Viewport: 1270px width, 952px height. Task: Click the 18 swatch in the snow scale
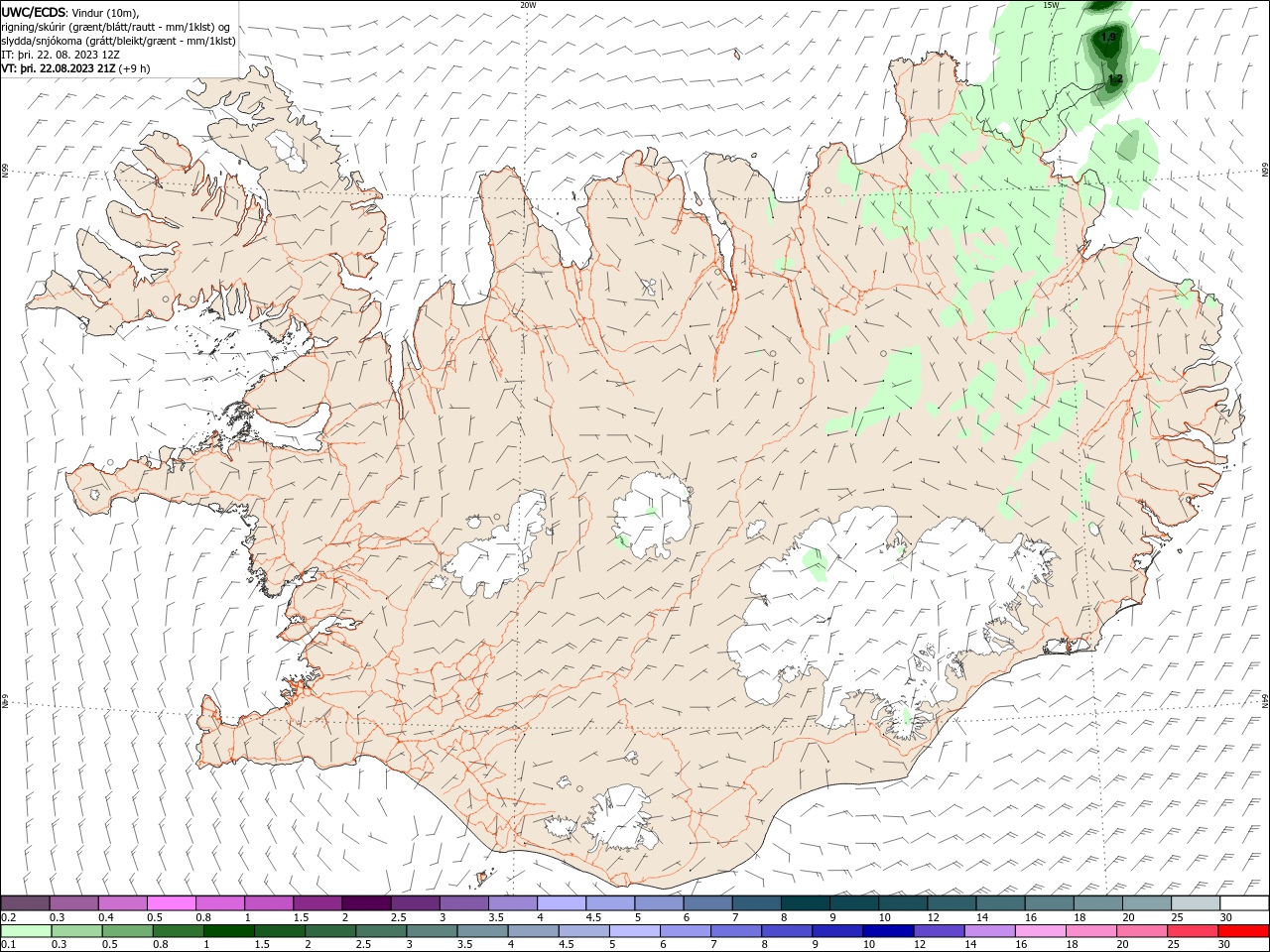1097,902
